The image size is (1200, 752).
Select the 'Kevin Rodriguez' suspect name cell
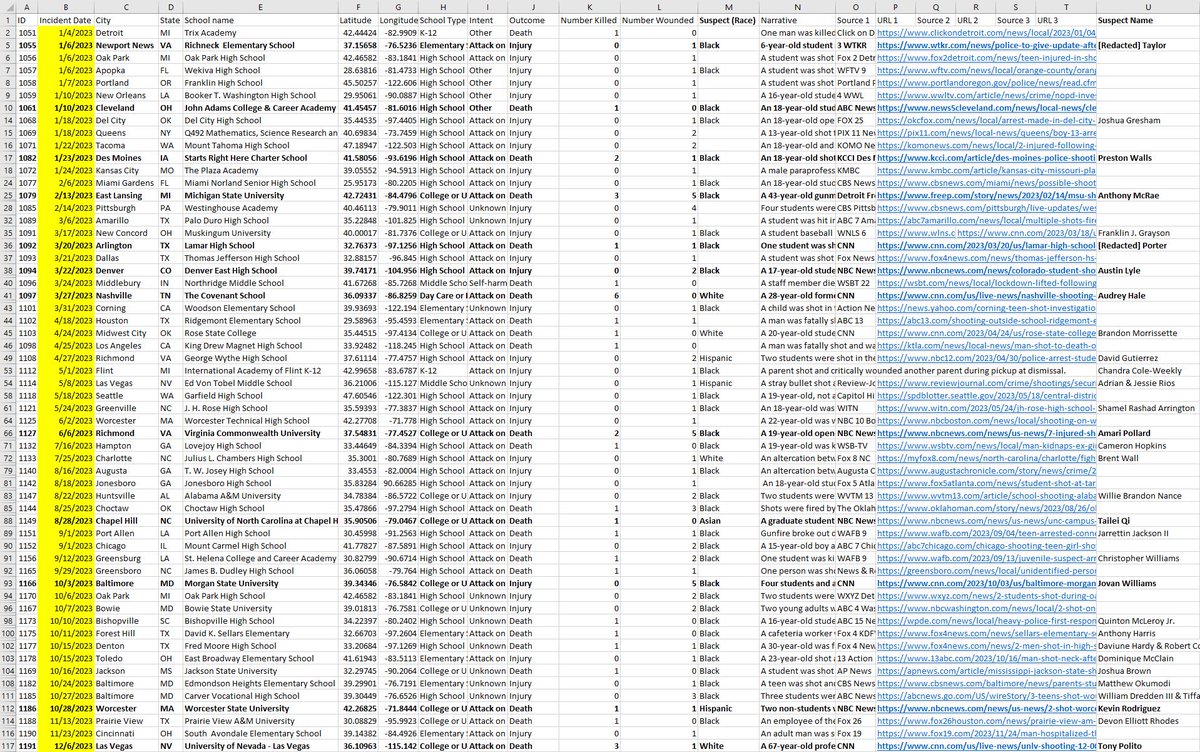tap(1147, 708)
